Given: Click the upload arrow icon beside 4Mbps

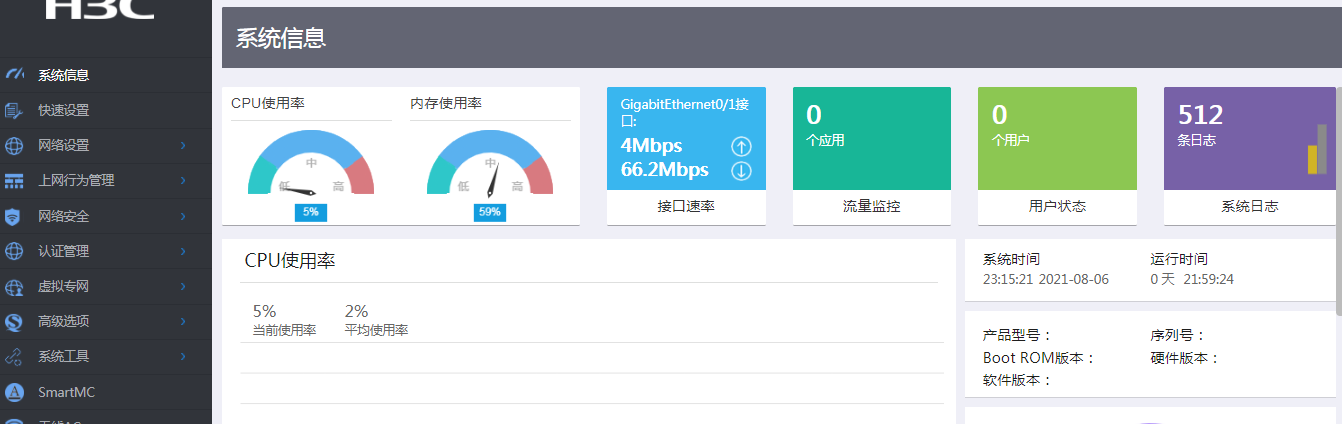Looking at the screenshot, I should (x=741, y=146).
